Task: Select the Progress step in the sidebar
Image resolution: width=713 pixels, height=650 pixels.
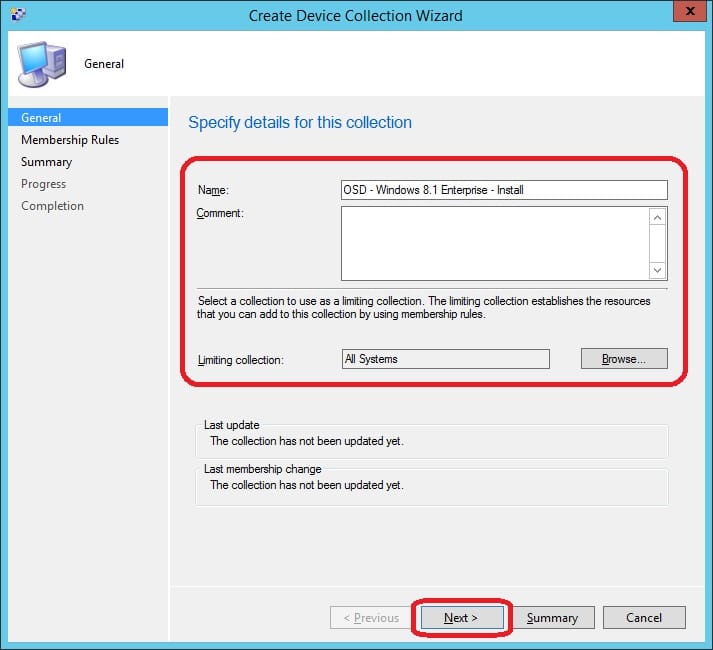Action: (44, 184)
